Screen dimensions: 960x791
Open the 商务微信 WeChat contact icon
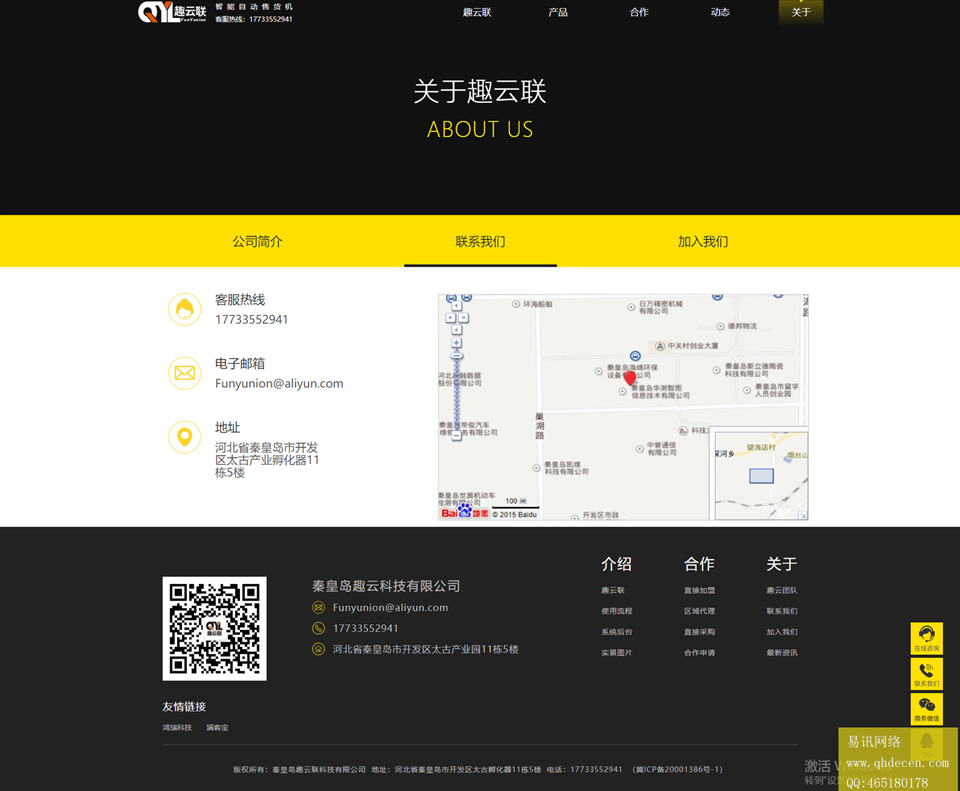point(926,707)
